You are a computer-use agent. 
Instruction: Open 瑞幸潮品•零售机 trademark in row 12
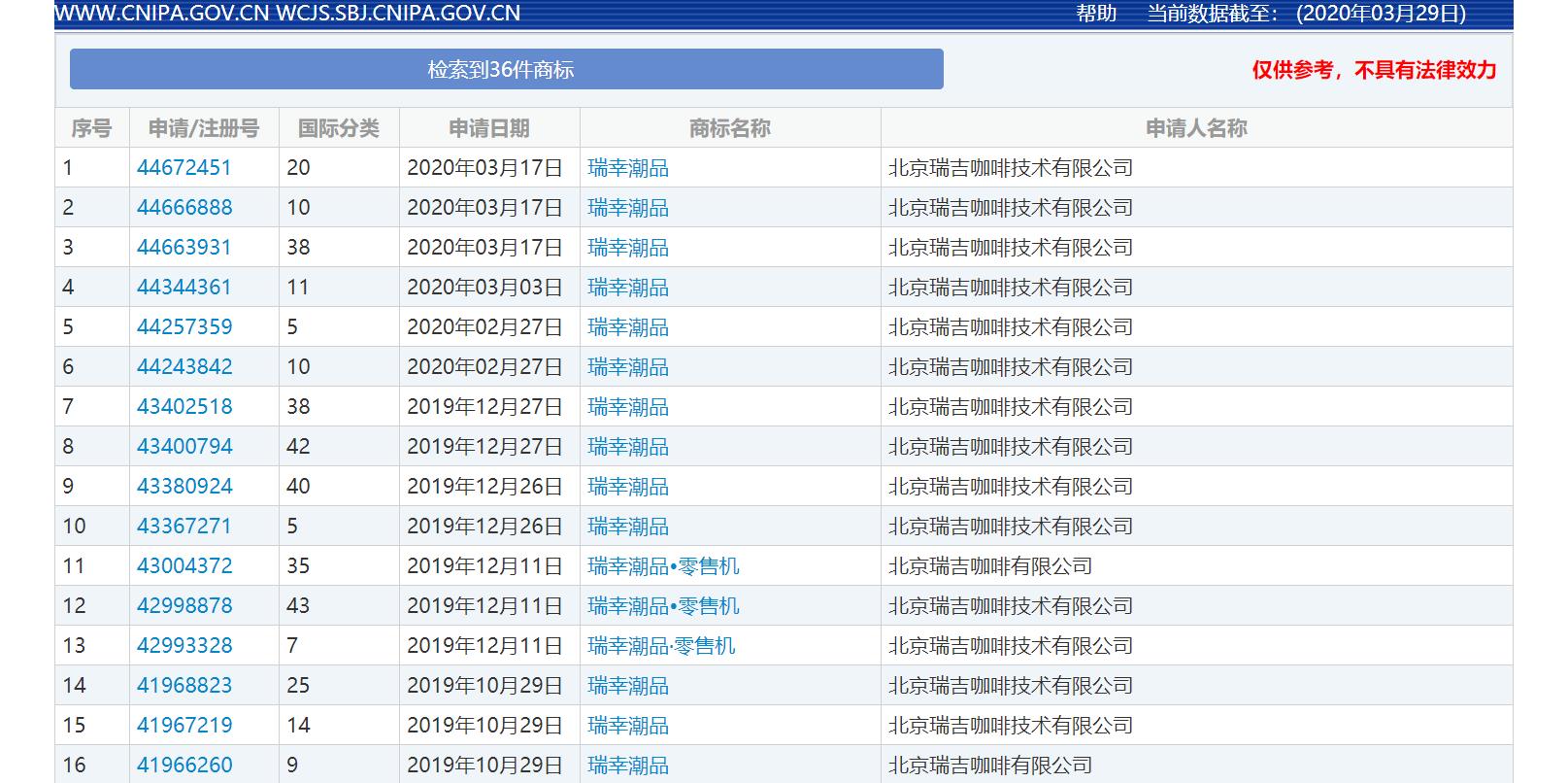tap(663, 606)
